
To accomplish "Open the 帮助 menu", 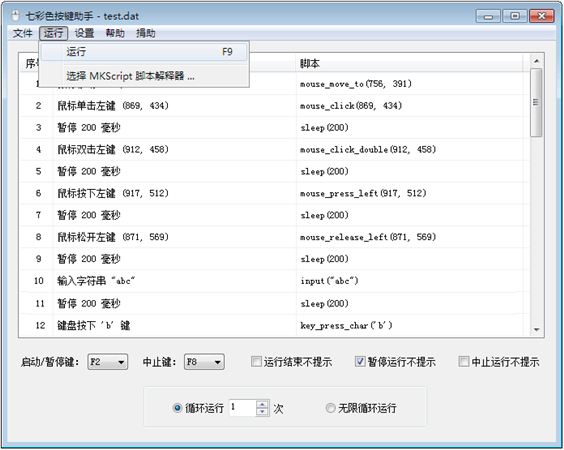I will (115, 33).
